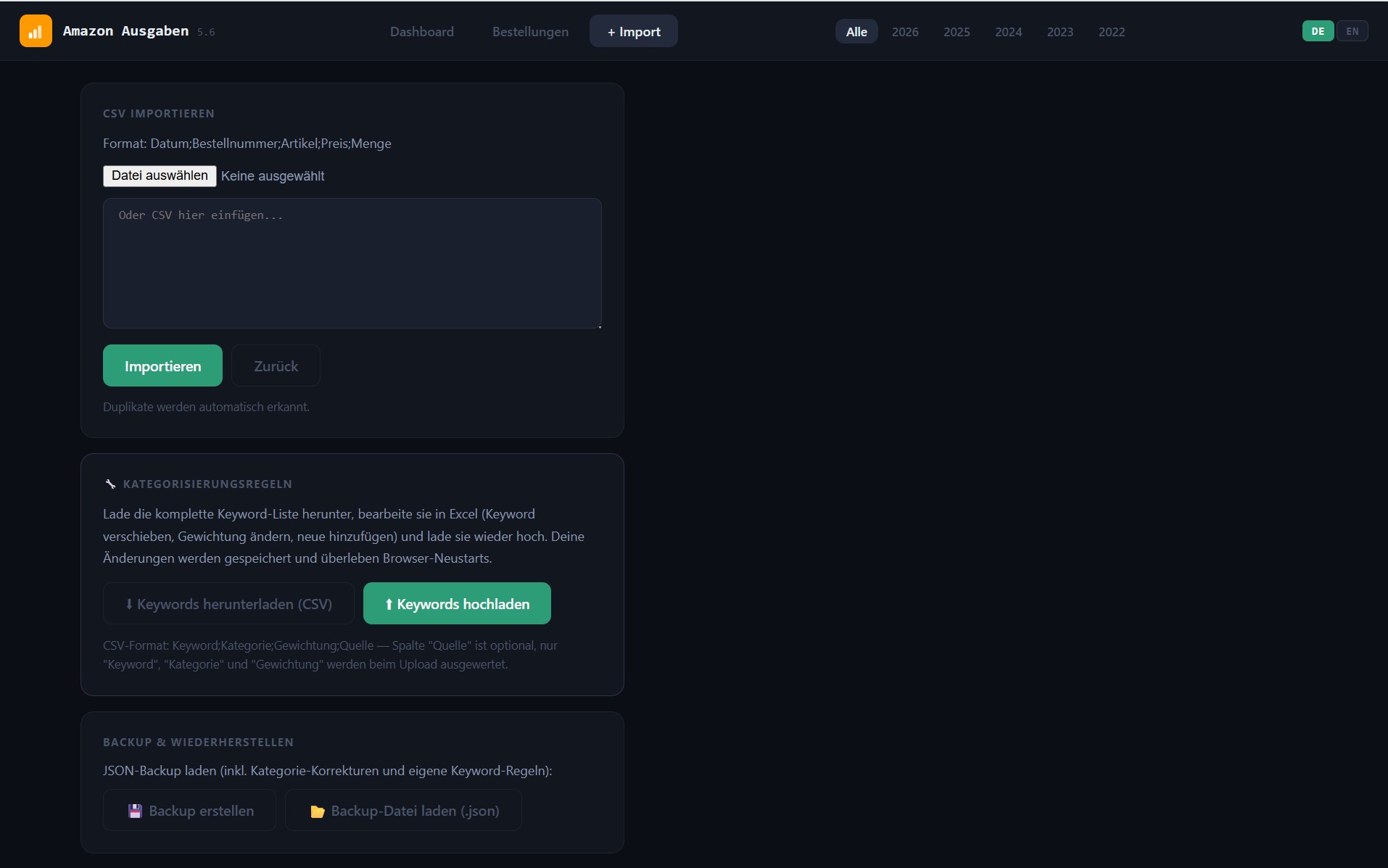The width and height of the screenshot is (1388, 868).
Task: Click the folder icon on Backup-Datei laden
Action: [317, 811]
